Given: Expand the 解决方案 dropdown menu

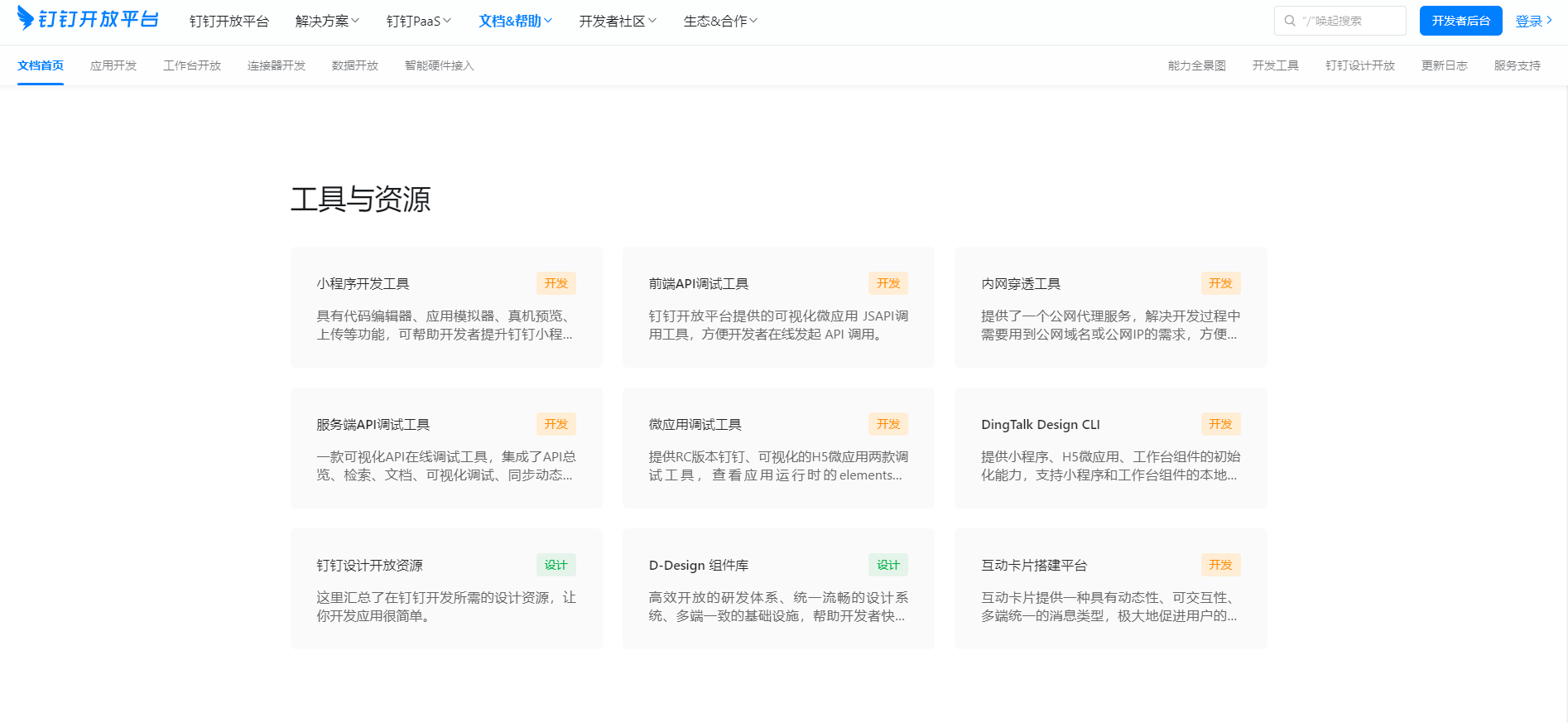Looking at the screenshot, I should click(x=327, y=21).
